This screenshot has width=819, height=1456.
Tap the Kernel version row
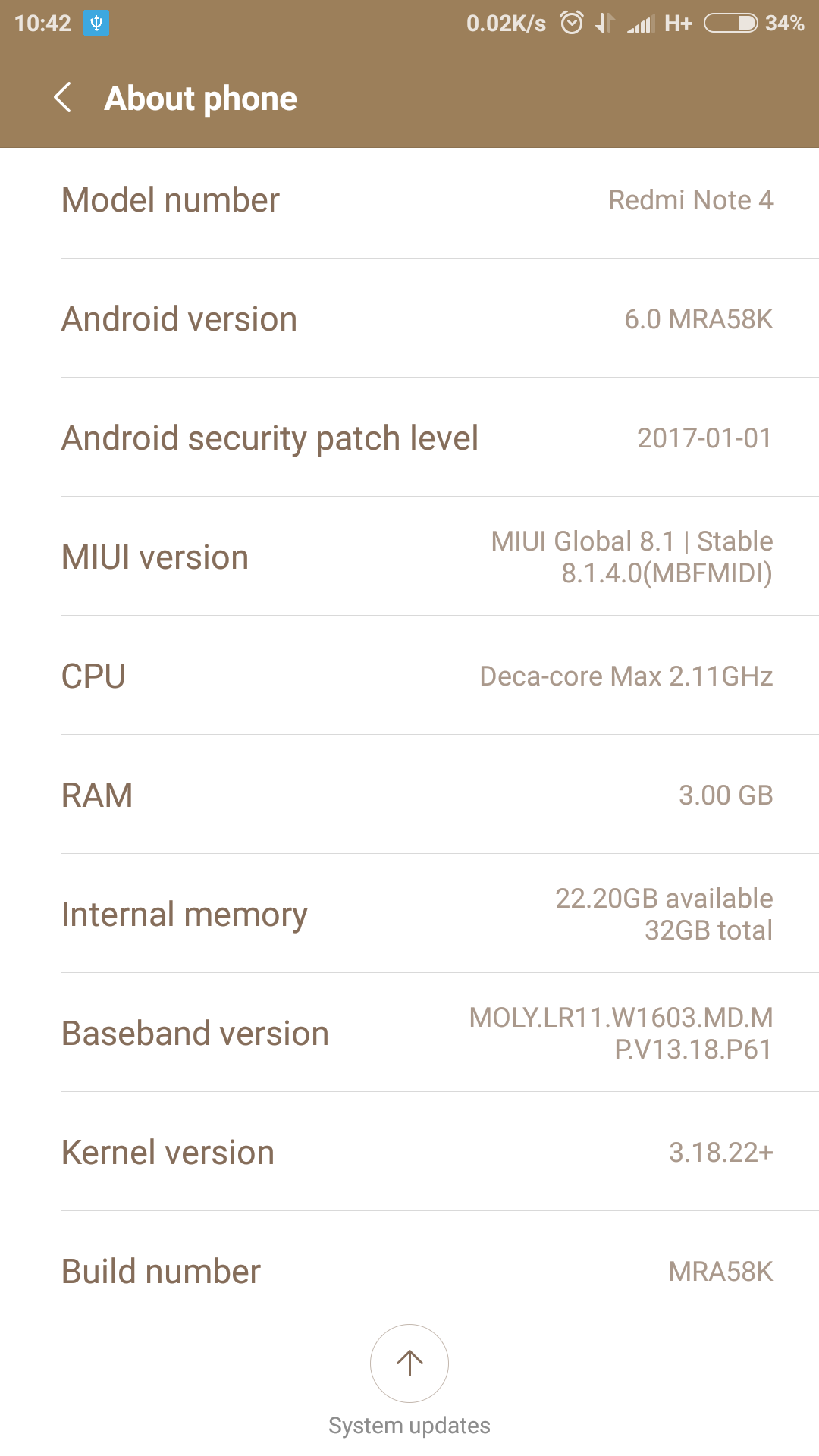409,1153
